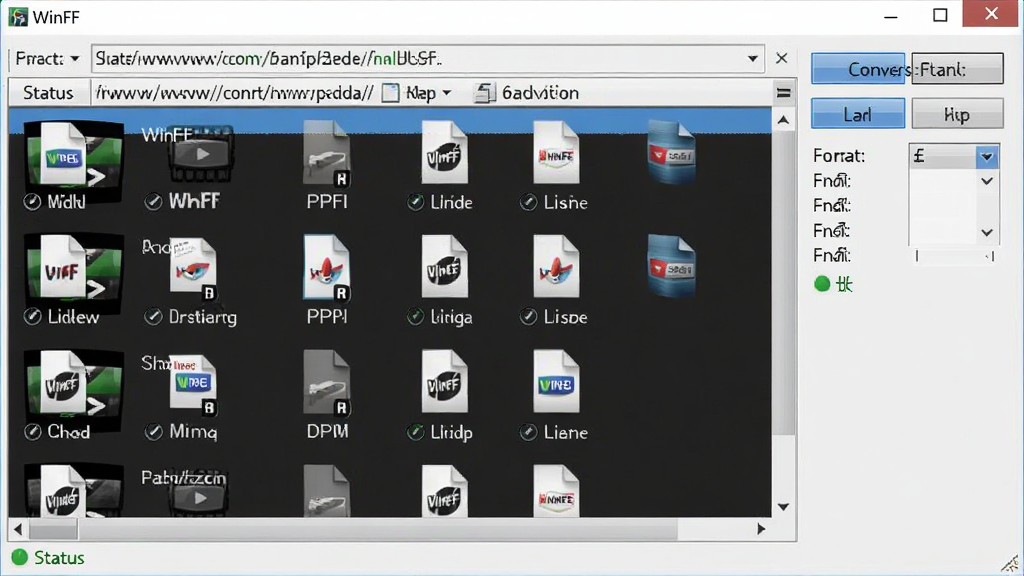This screenshot has height=576, width=1024.
Task: Toggle the checkmark beside Mimq
Action: (153, 432)
